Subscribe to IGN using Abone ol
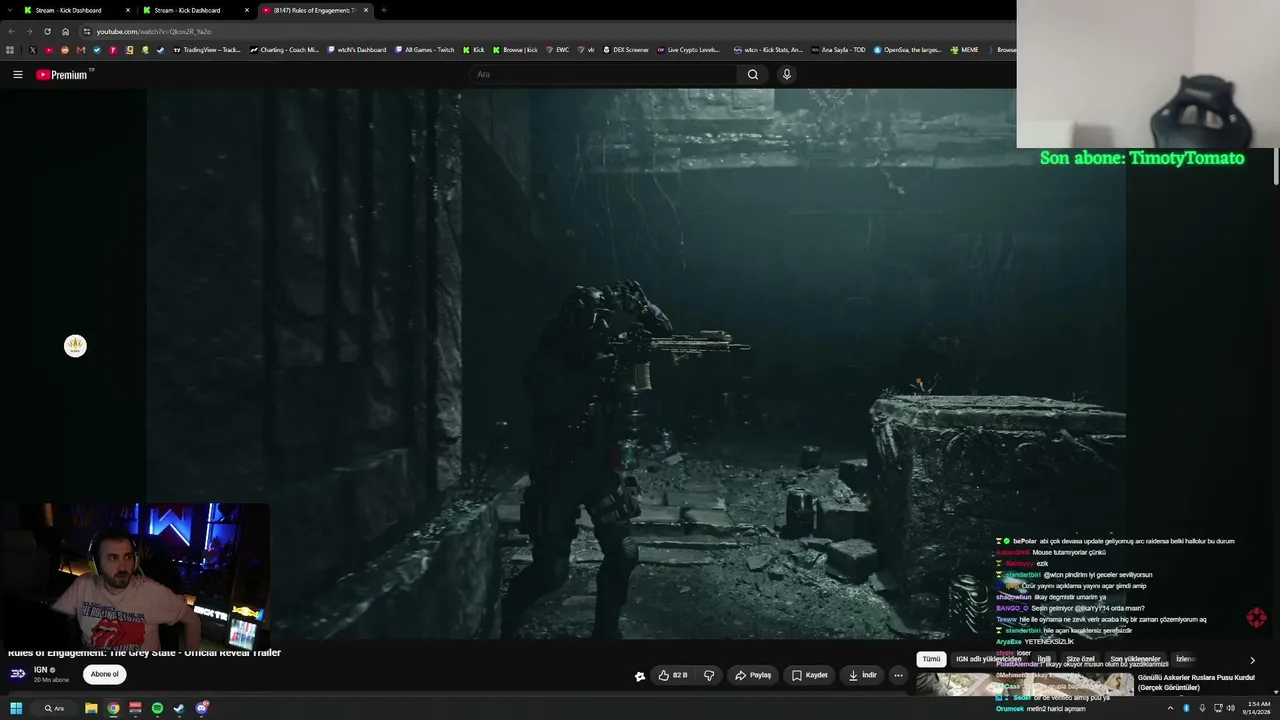The image size is (1280, 720). [x=105, y=674]
